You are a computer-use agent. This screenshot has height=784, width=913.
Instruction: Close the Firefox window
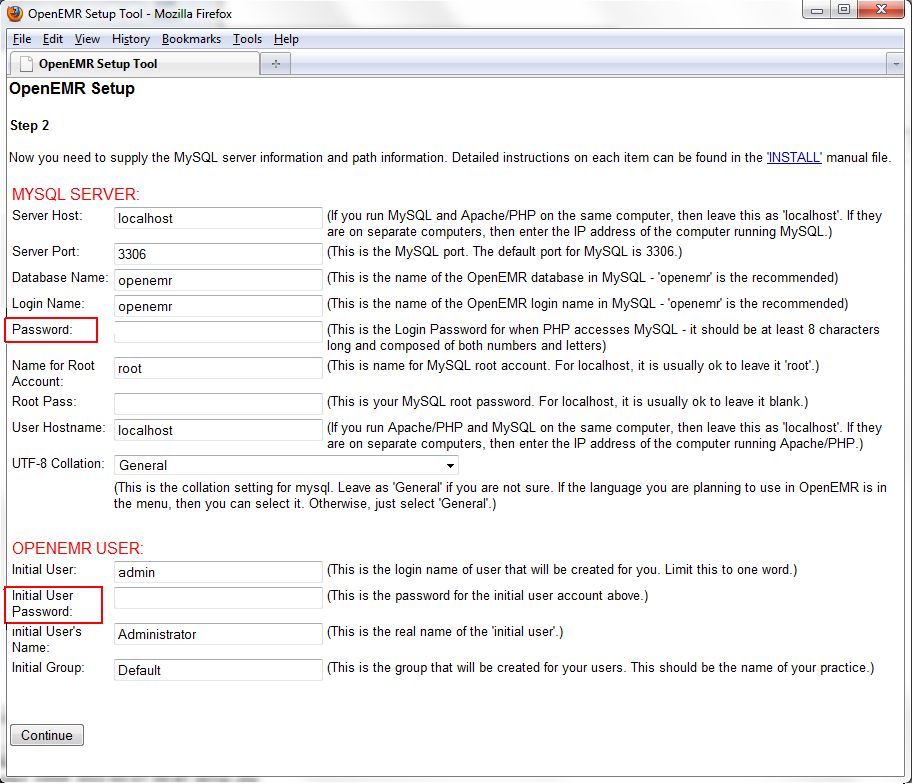881,10
